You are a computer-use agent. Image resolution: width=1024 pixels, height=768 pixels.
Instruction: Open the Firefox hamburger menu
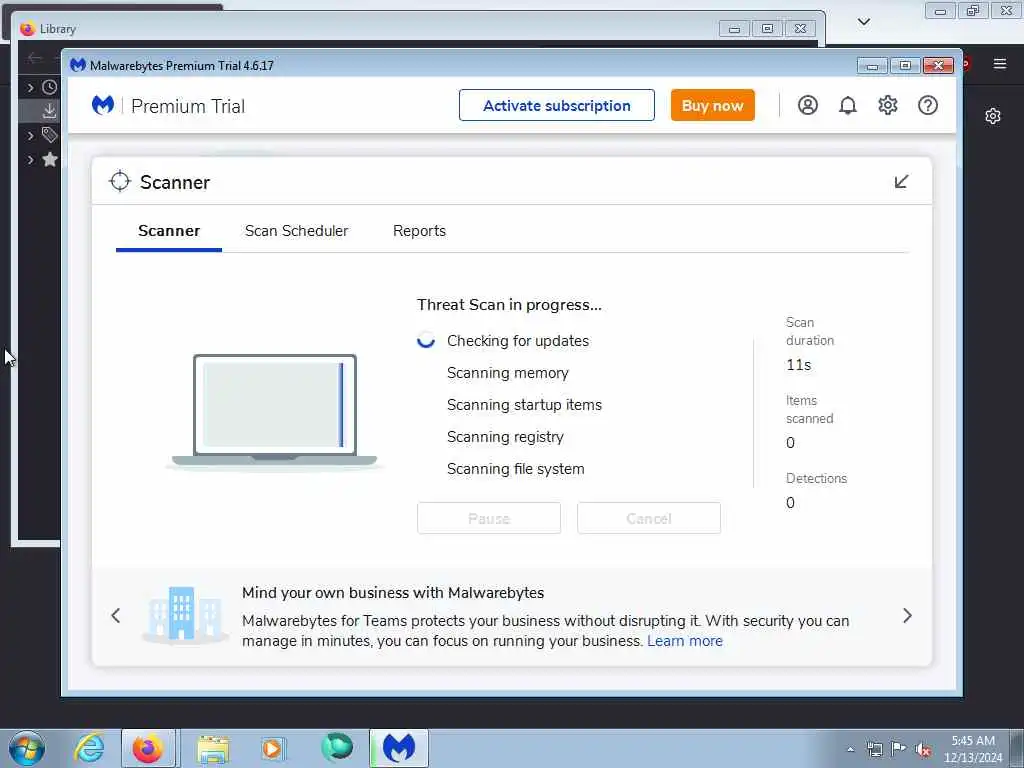(x=1000, y=63)
